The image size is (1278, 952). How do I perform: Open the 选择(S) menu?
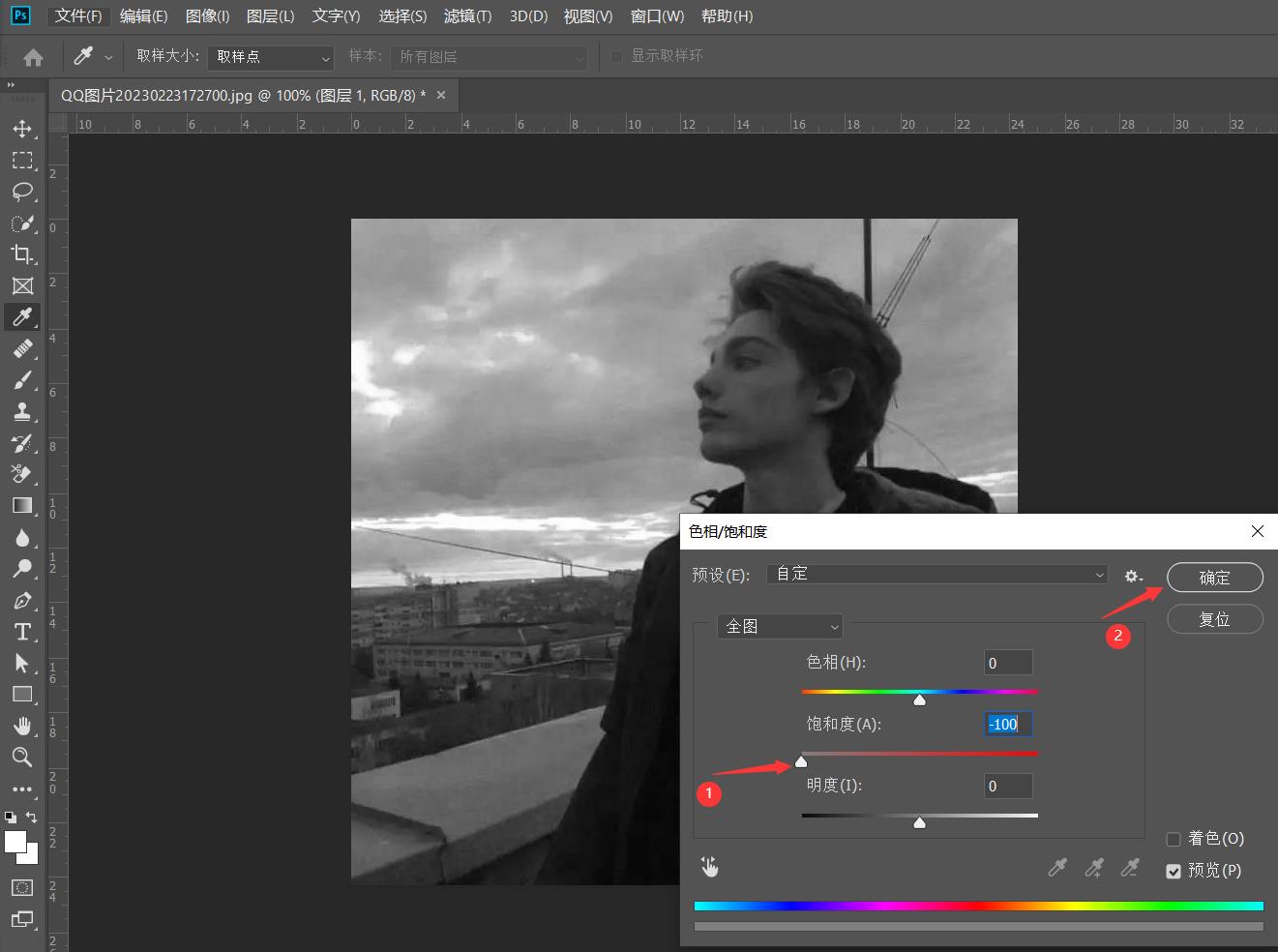(x=402, y=16)
